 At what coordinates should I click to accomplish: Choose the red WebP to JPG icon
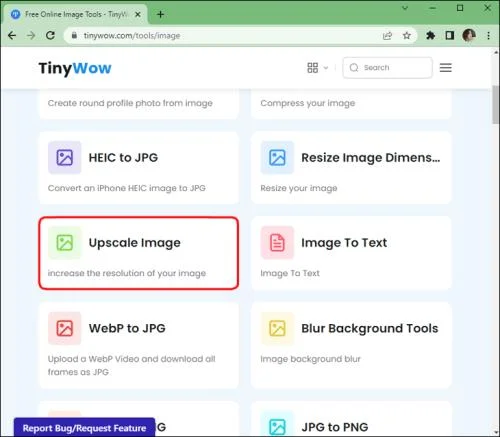pos(65,328)
